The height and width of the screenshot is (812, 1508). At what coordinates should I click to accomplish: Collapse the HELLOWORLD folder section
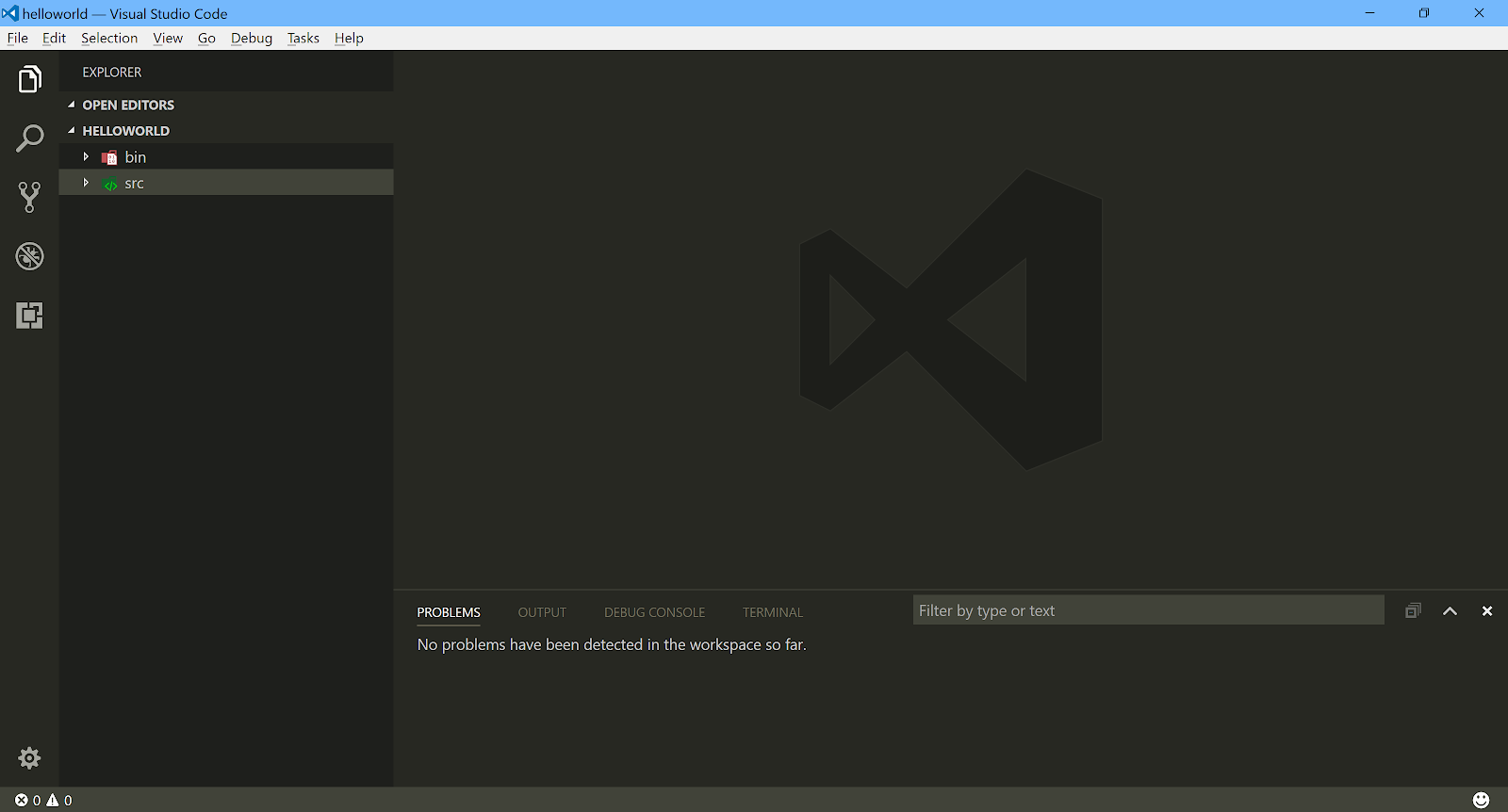(x=72, y=130)
